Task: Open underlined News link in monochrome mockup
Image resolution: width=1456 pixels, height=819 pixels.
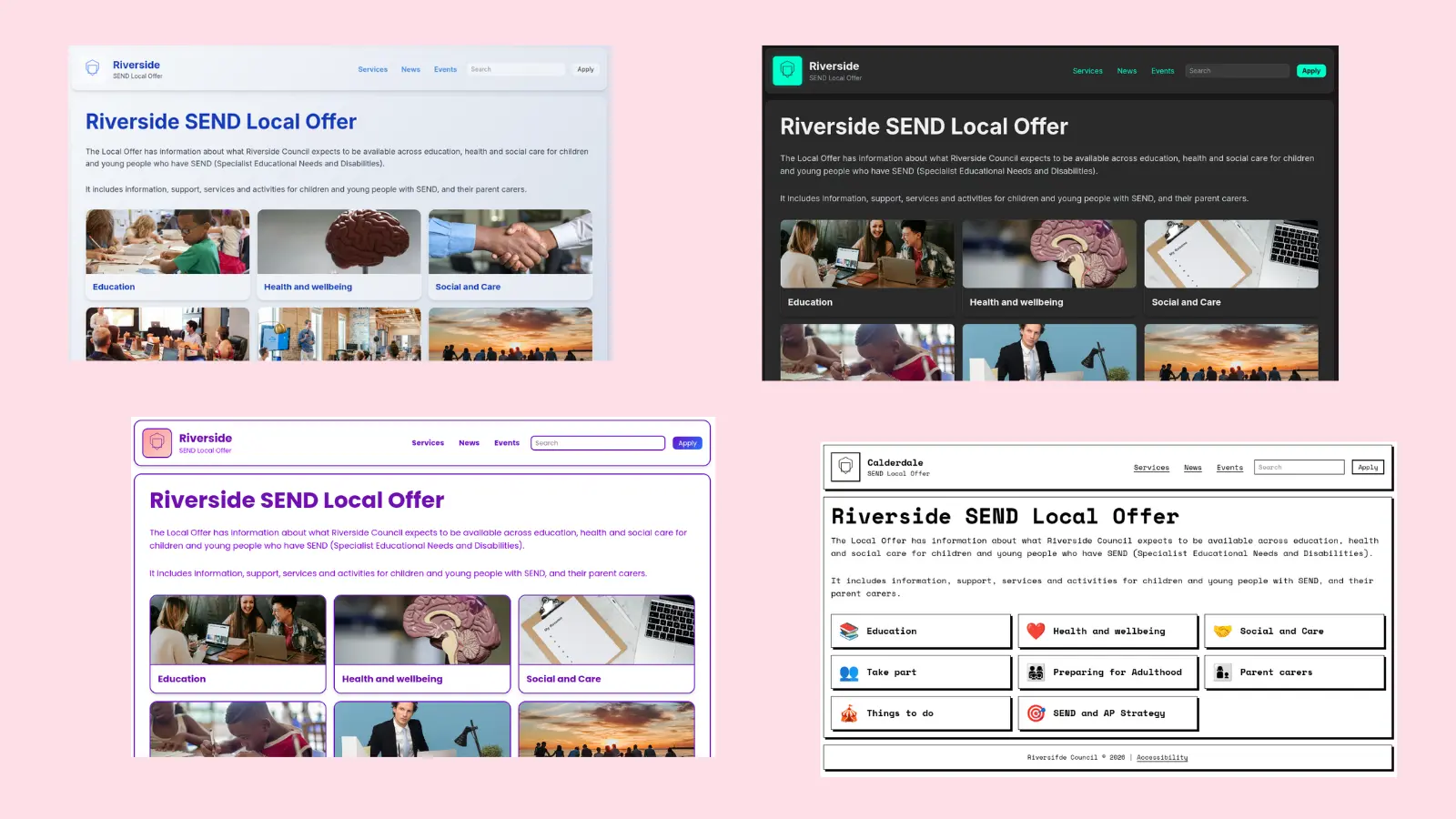Action: (1192, 468)
